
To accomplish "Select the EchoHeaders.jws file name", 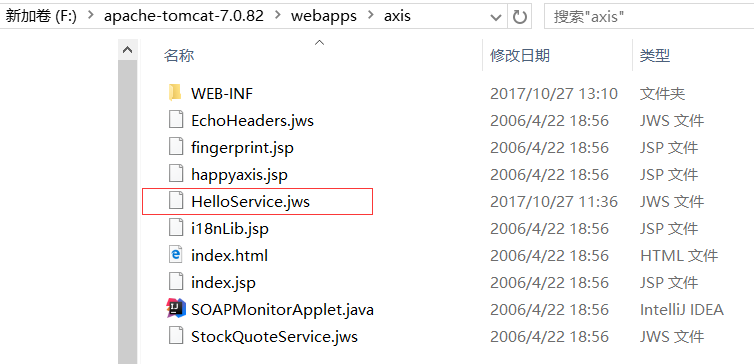I will click(252, 120).
